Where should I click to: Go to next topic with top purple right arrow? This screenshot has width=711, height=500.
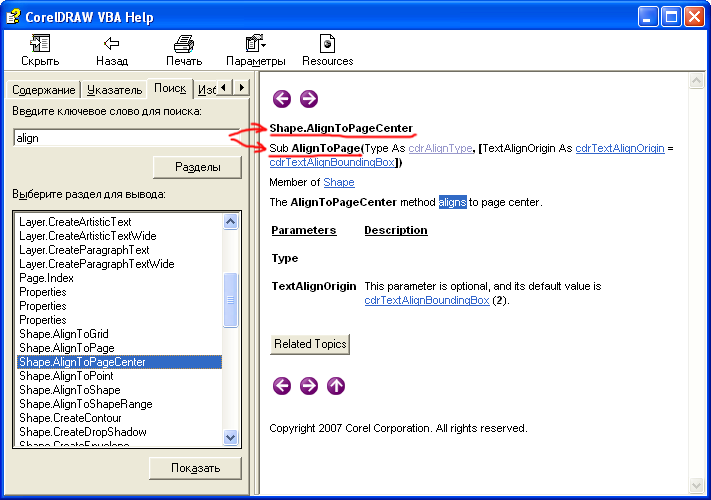(309, 98)
